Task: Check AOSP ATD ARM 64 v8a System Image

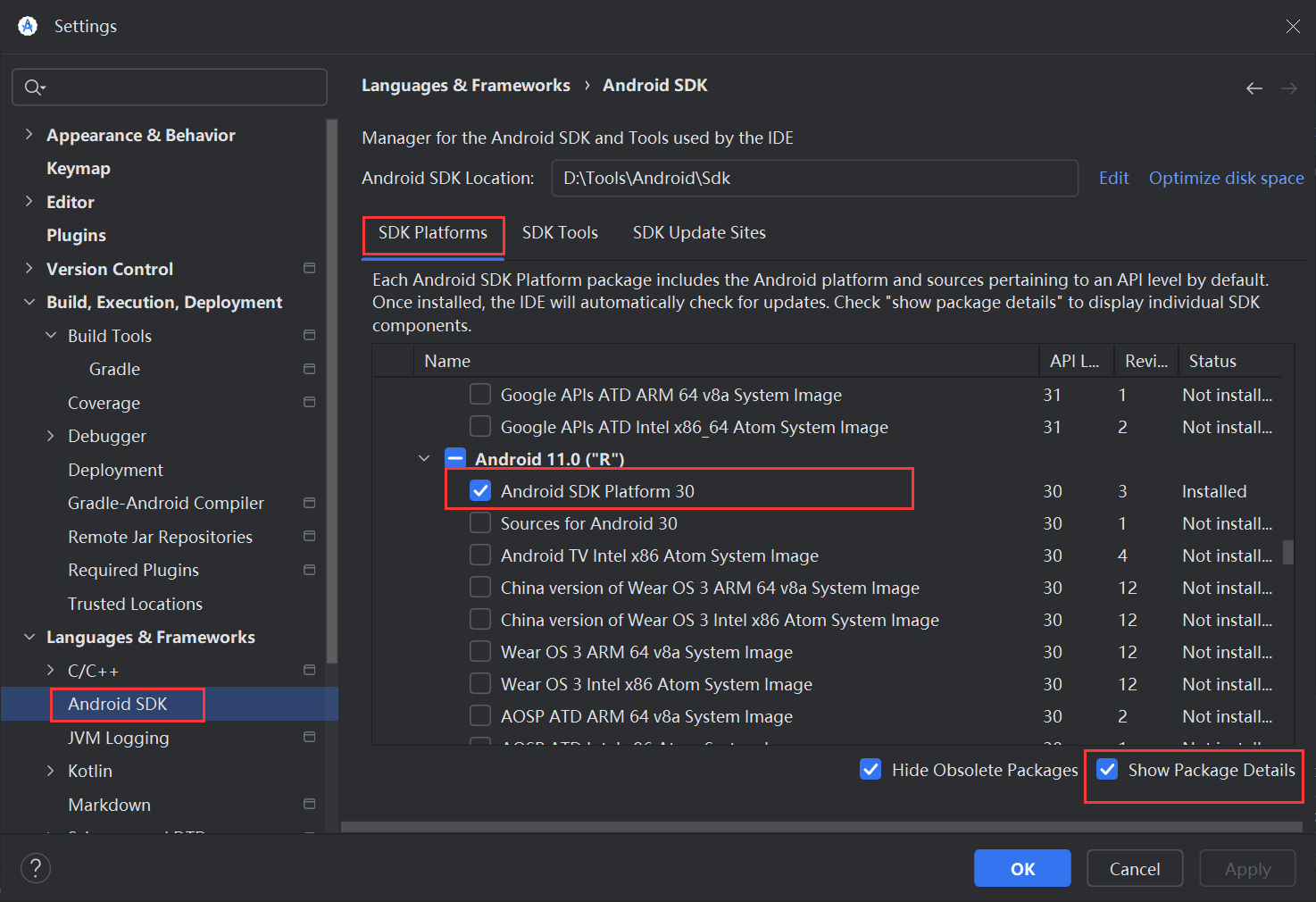Action: 480,715
